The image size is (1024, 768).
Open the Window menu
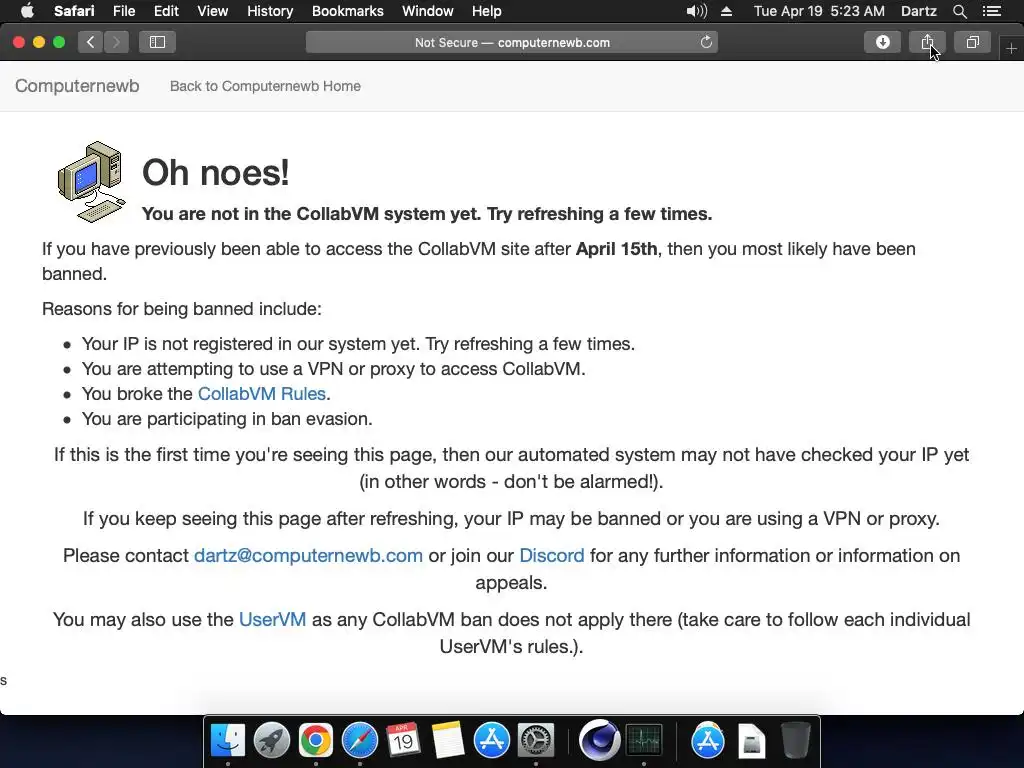[x=428, y=11]
